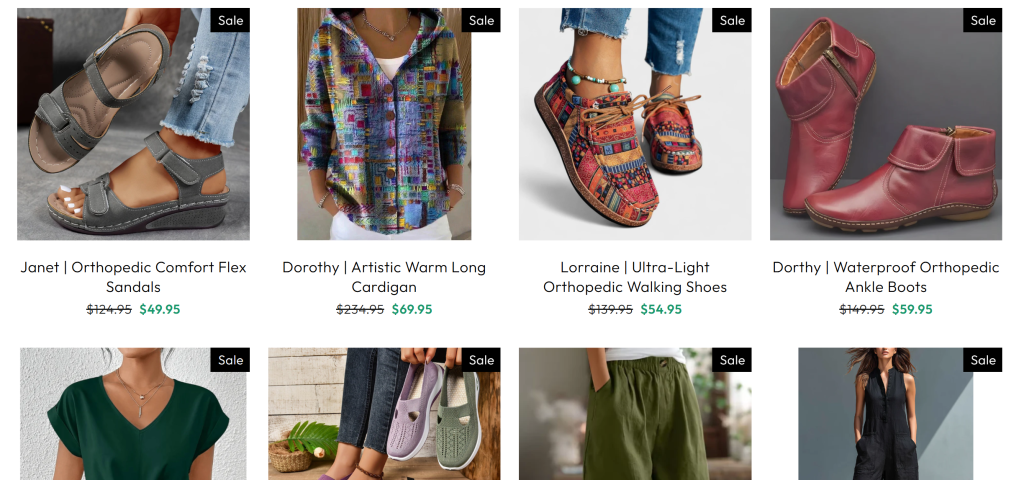Click the $69.95 cardigan sale price

click(x=412, y=309)
